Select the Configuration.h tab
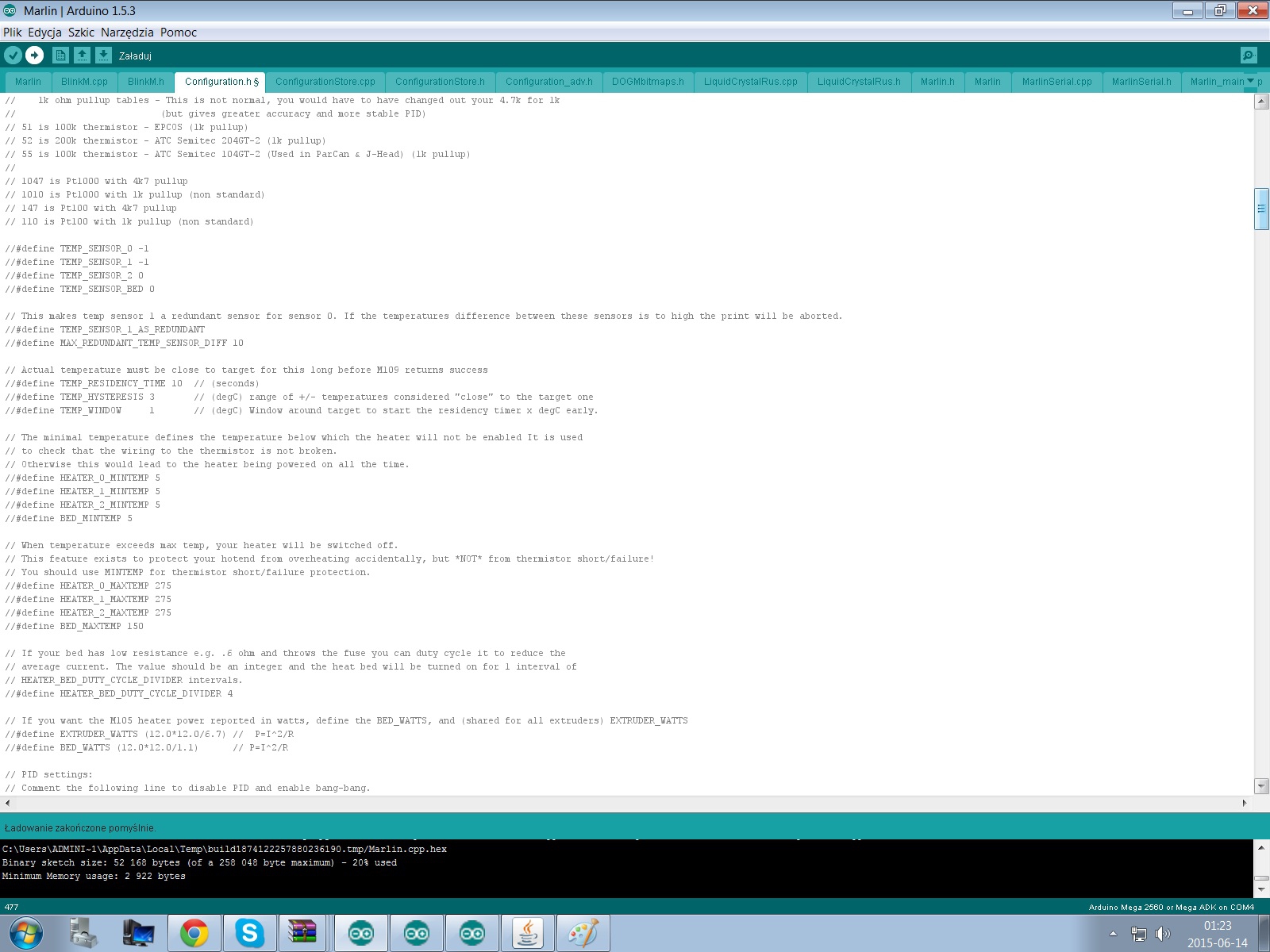This screenshot has height=952, width=1270. [x=221, y=82]
